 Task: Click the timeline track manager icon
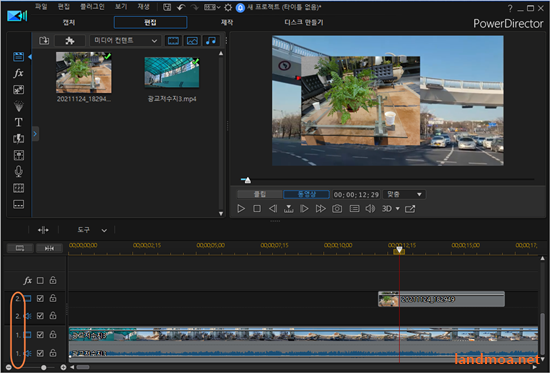(x=20, y=248)
